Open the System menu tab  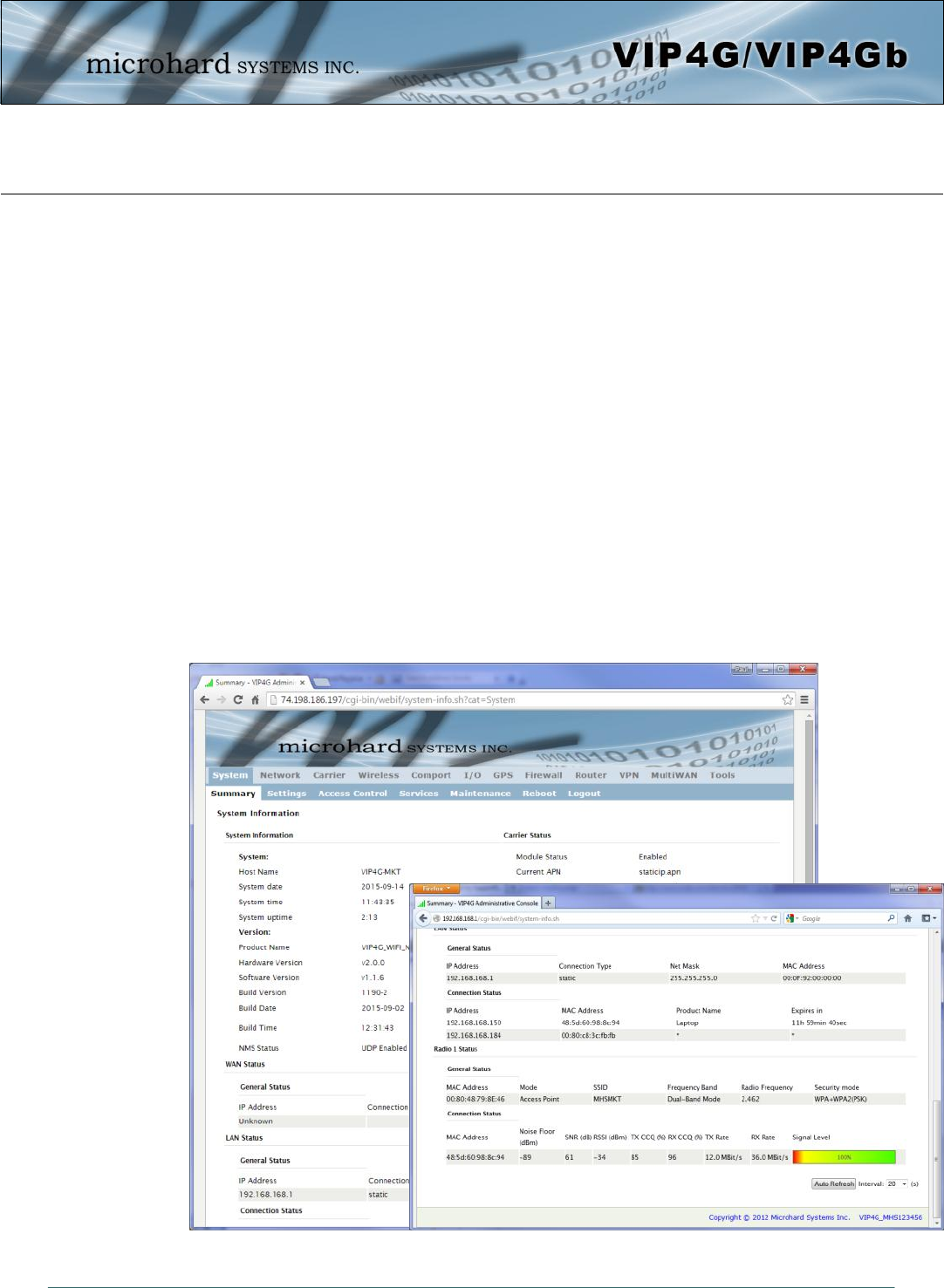point(230,775)
